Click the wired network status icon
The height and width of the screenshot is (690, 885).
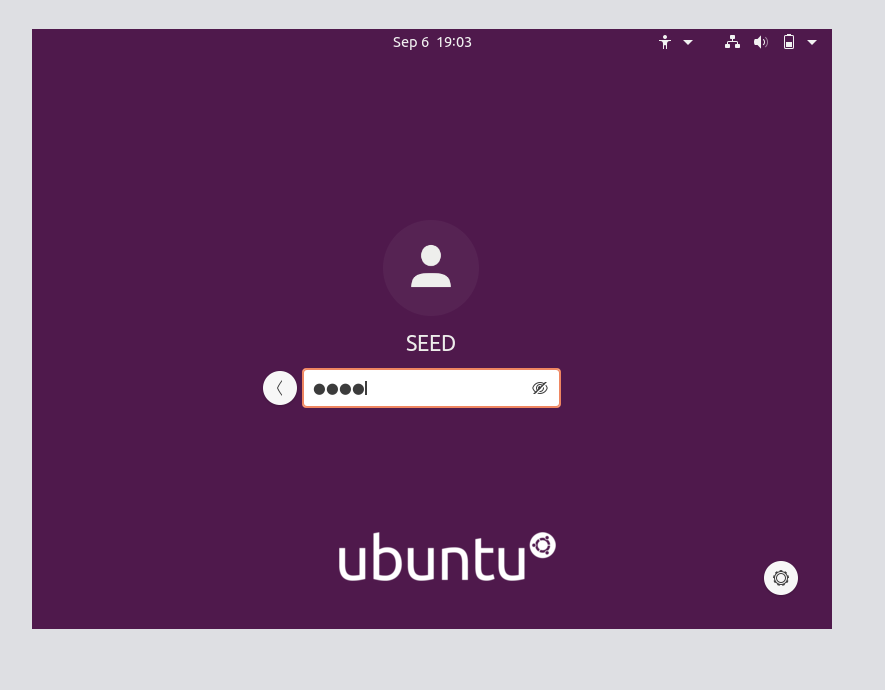732,42
